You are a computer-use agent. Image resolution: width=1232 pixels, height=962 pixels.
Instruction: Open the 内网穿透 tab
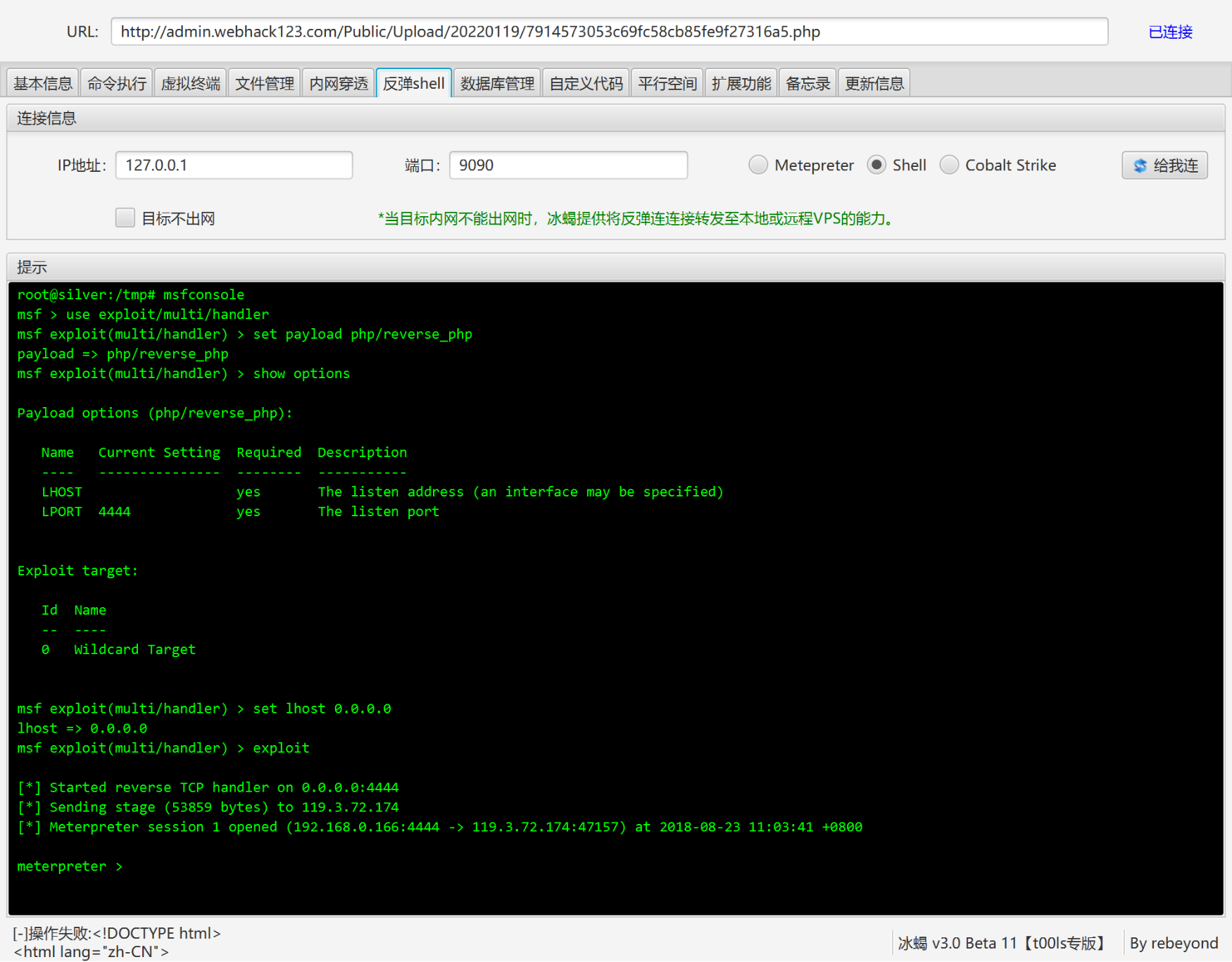pos(339,83)
